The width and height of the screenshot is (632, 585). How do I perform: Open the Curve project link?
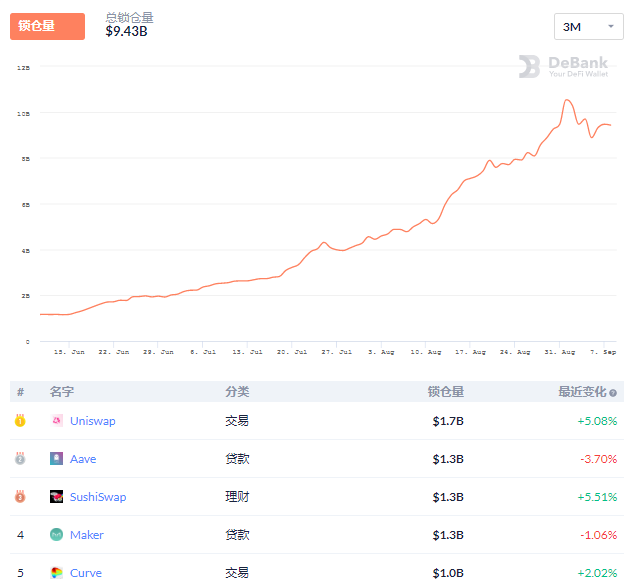click(85, 573)
